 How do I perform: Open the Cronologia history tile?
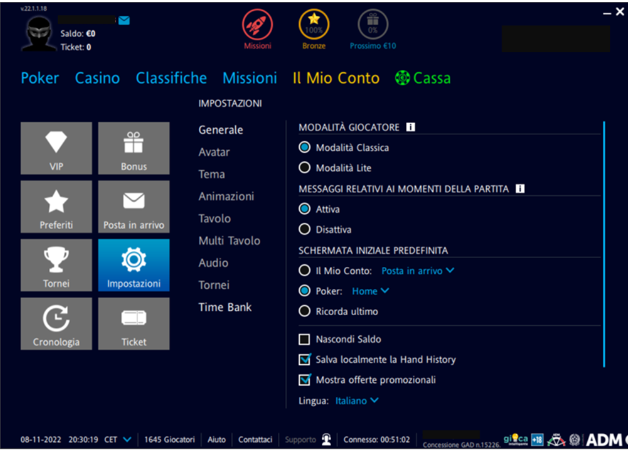point(56,324)
